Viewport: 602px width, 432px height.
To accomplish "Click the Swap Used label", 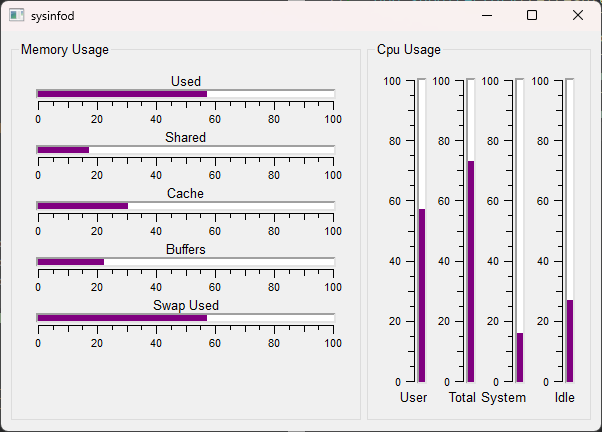I will coord(185,305).
